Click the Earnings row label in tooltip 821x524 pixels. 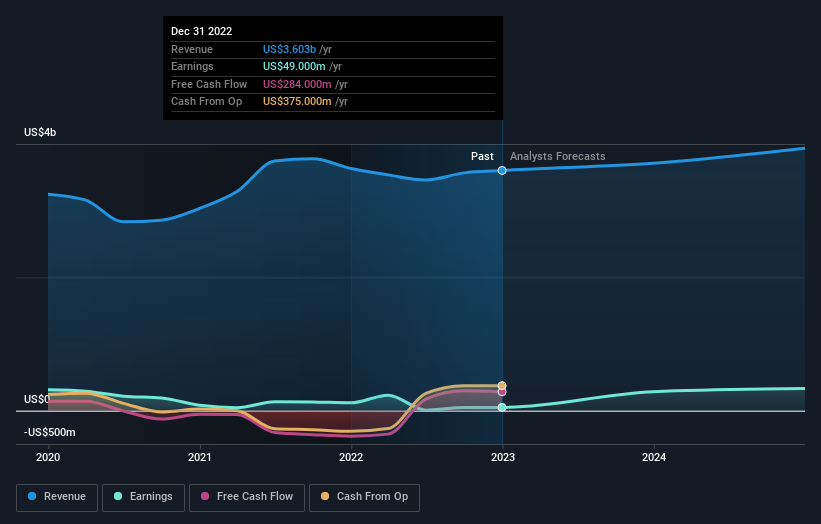coord(192,66)
